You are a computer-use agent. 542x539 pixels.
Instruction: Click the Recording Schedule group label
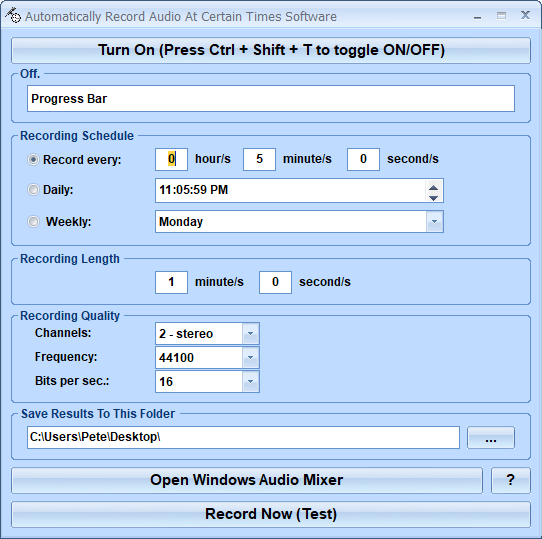click(77, 136)
